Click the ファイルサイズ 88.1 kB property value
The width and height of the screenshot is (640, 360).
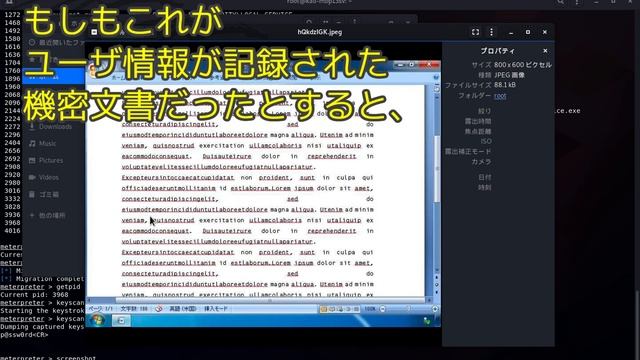click(x=504, y=85)
